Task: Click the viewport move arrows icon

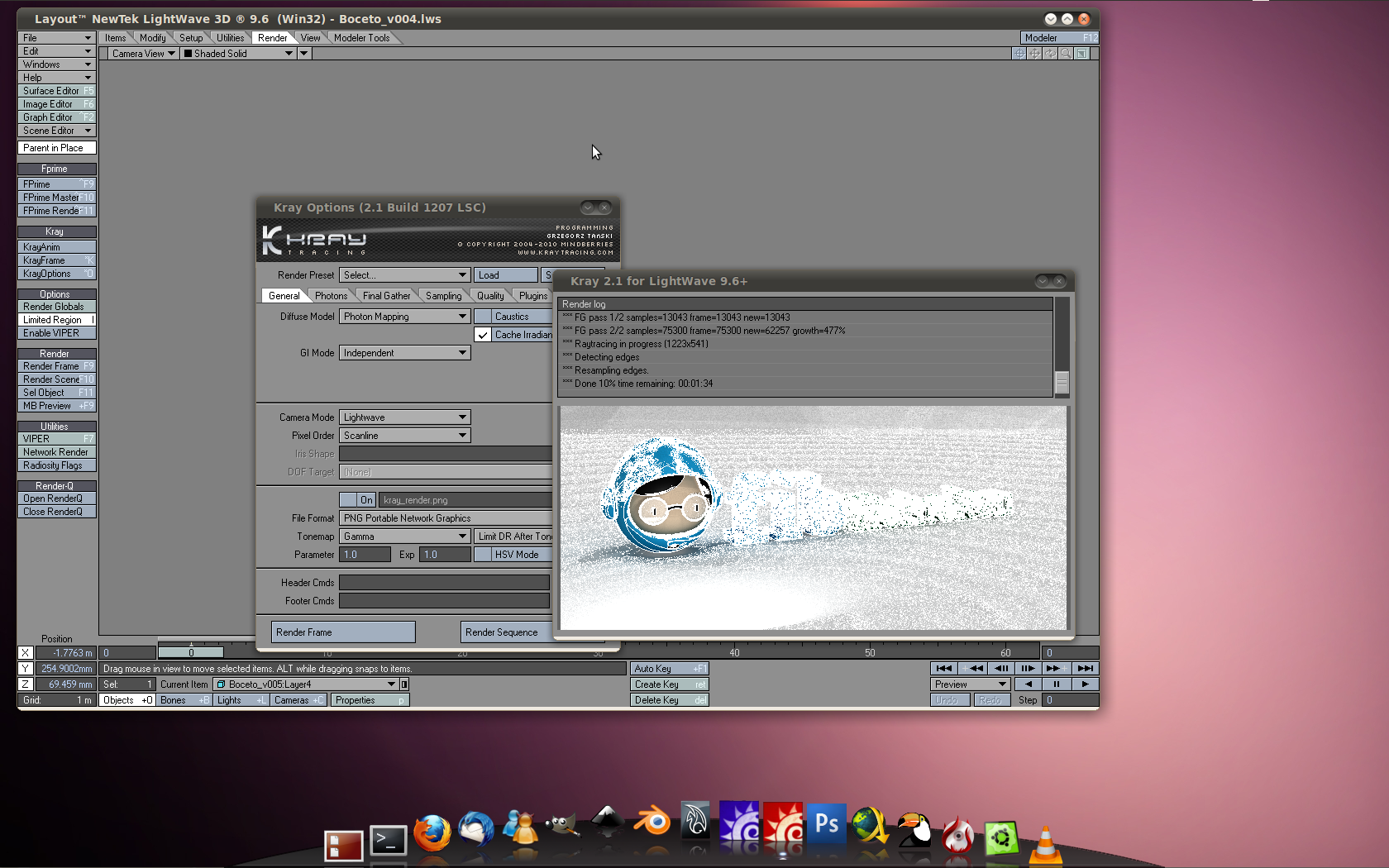Action: pos(1035,54)
